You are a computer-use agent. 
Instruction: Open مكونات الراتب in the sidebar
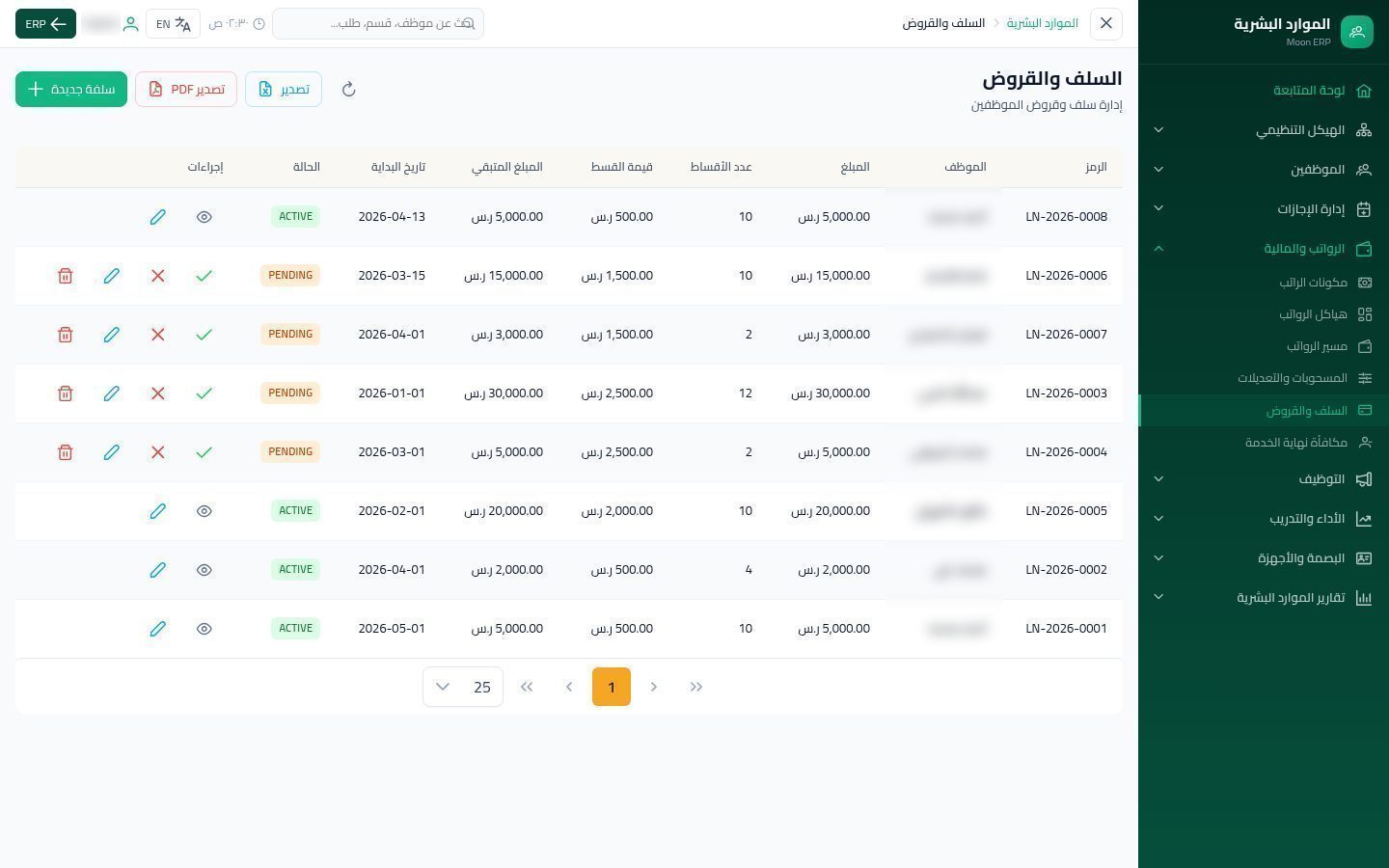[x=1264, y=283]
